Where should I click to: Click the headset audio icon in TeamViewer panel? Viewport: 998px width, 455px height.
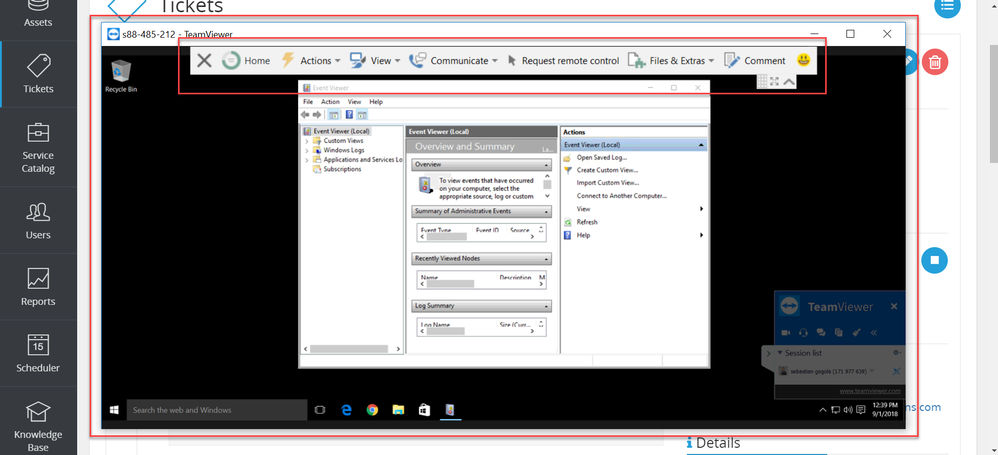[x=803, y=332]
